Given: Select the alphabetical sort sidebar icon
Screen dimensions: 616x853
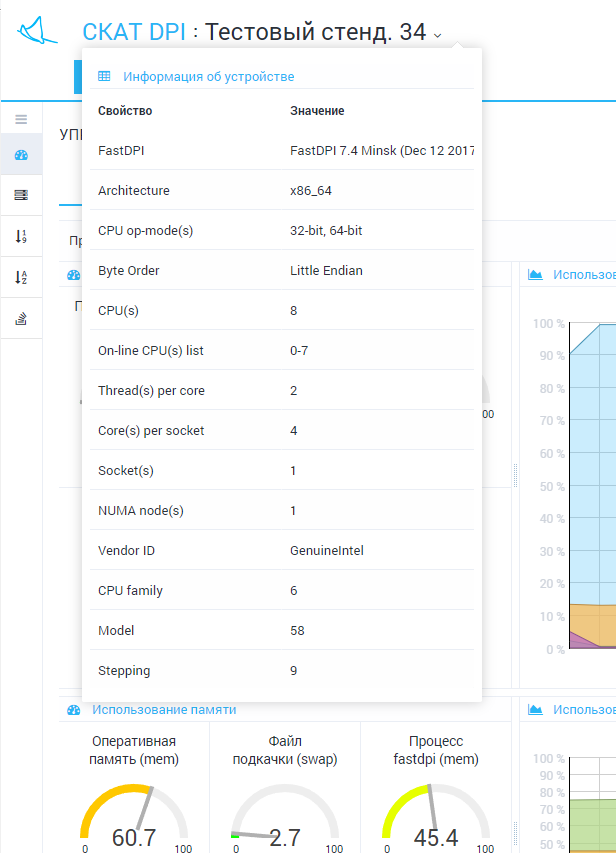Looking at the screenshot, I should (x=21, y=278).
